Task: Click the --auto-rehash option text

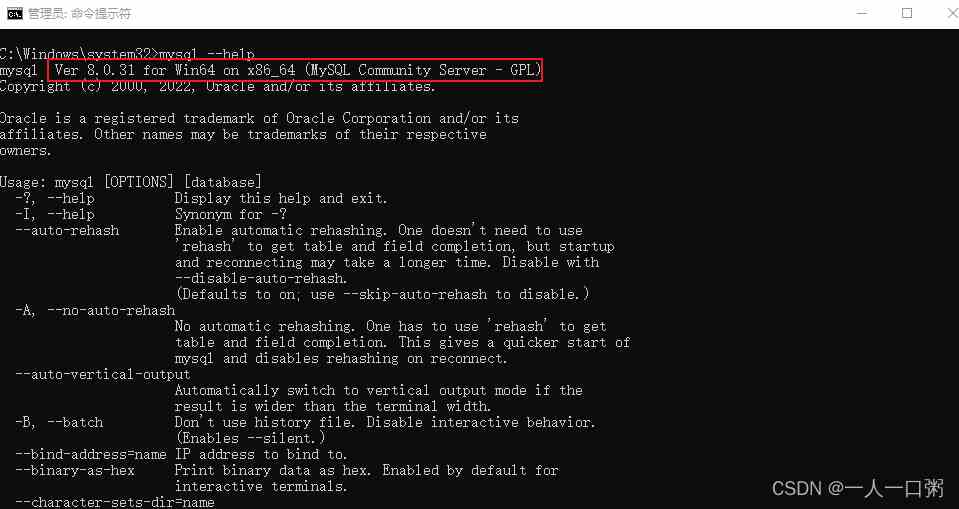Action: coord(67,231)
